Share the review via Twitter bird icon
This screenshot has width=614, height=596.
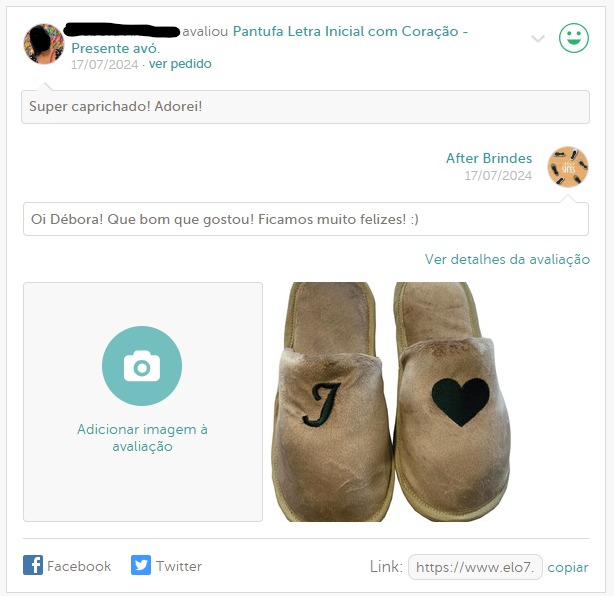pos(141,565)
